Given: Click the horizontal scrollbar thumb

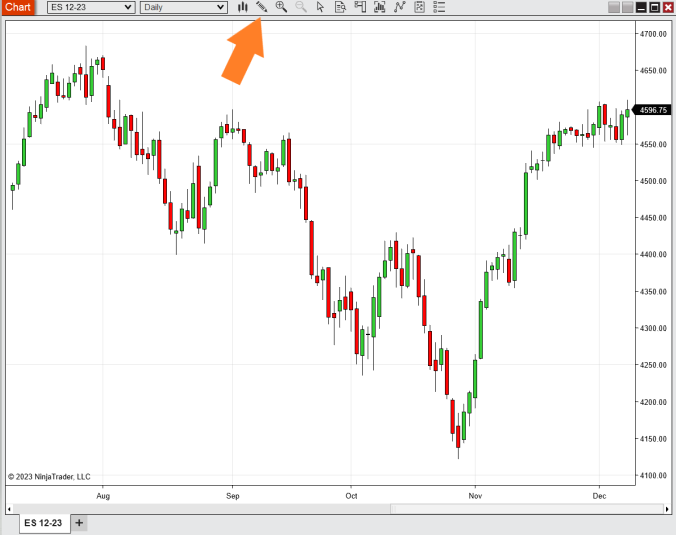Looking at the screenshot, I should 527,509.
